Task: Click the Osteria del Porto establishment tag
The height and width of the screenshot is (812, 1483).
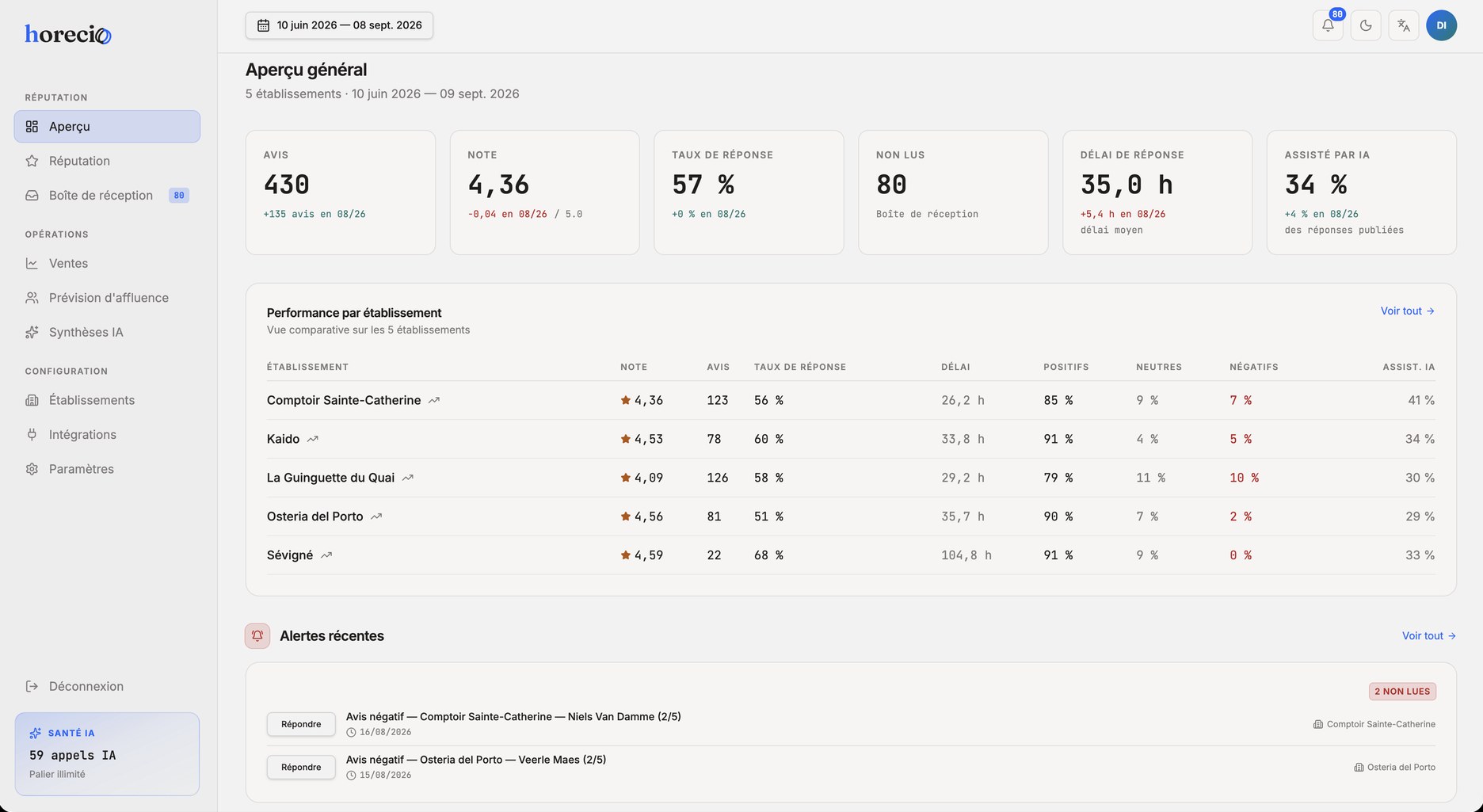Action: [1395, 767]
